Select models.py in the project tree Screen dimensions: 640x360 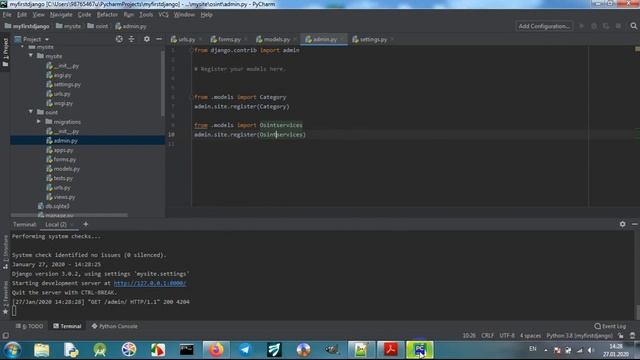tap(66, 169)
